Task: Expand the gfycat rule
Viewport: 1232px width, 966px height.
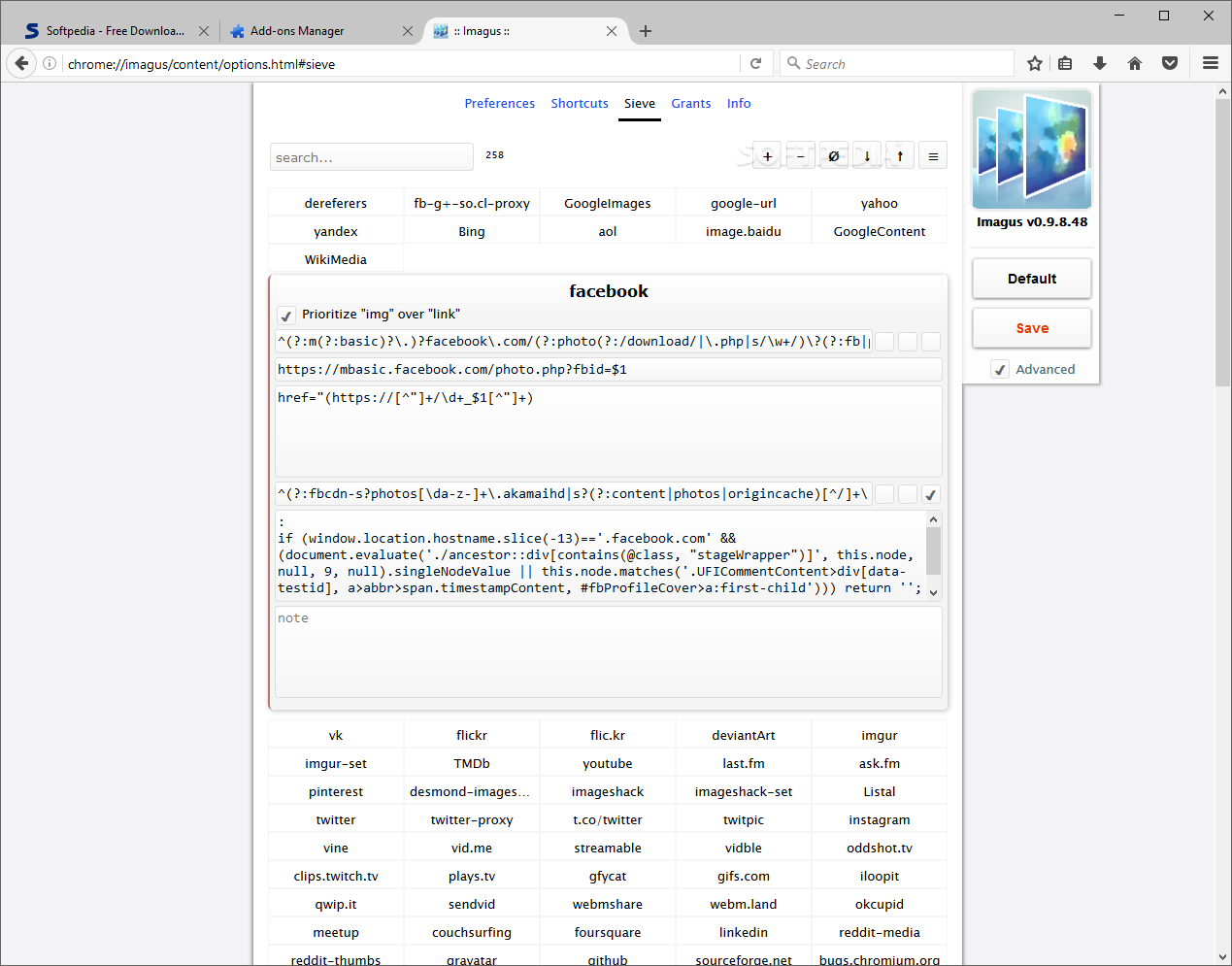Action: pyautogui.click(x=608, y=876)
